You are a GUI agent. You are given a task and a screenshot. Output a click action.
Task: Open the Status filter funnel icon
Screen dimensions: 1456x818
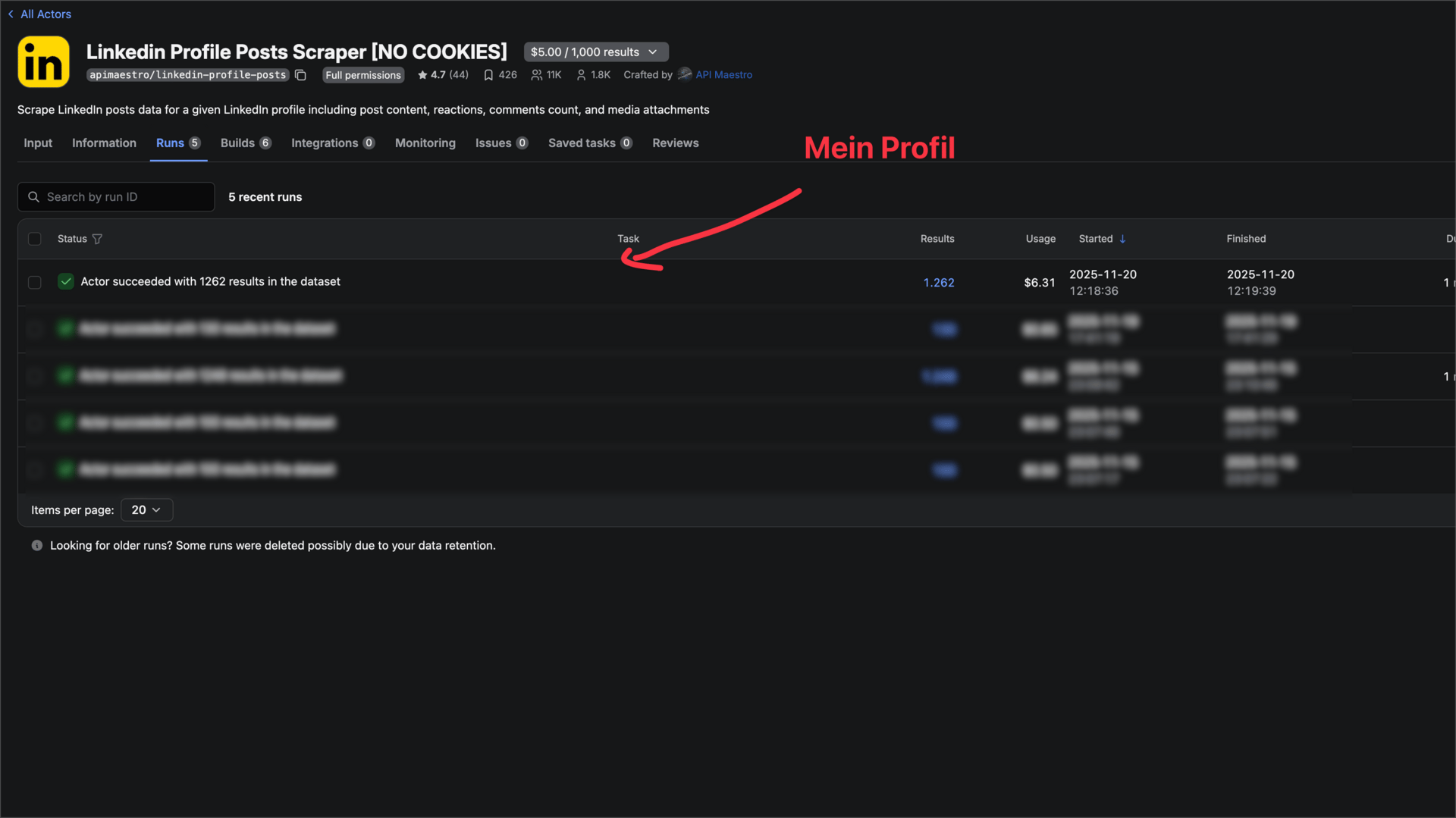point(97,239)
